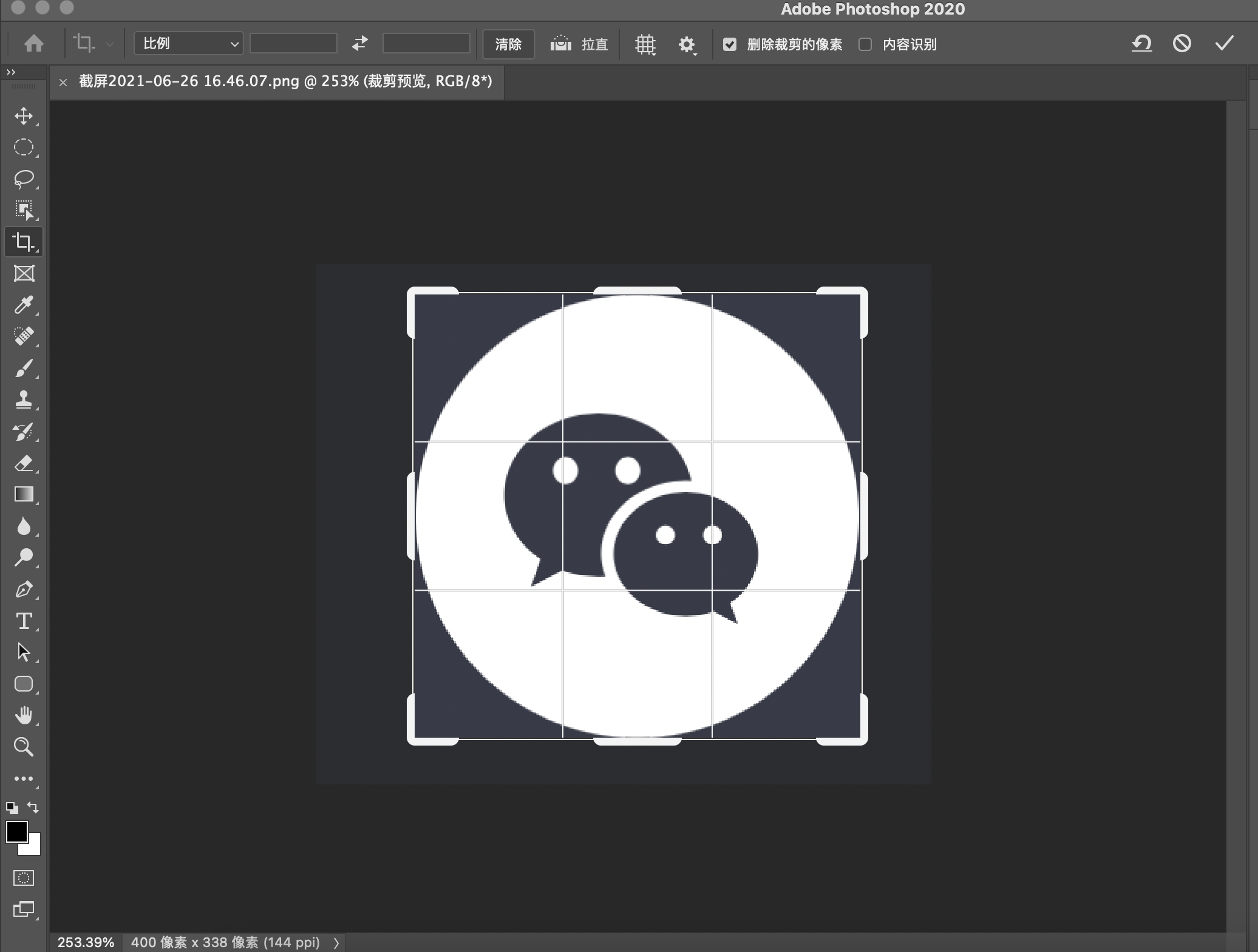Open the Crop tool preset picker
Image resolution: width=1258 pixels, height=952 pixels.
tap(93, 44)
